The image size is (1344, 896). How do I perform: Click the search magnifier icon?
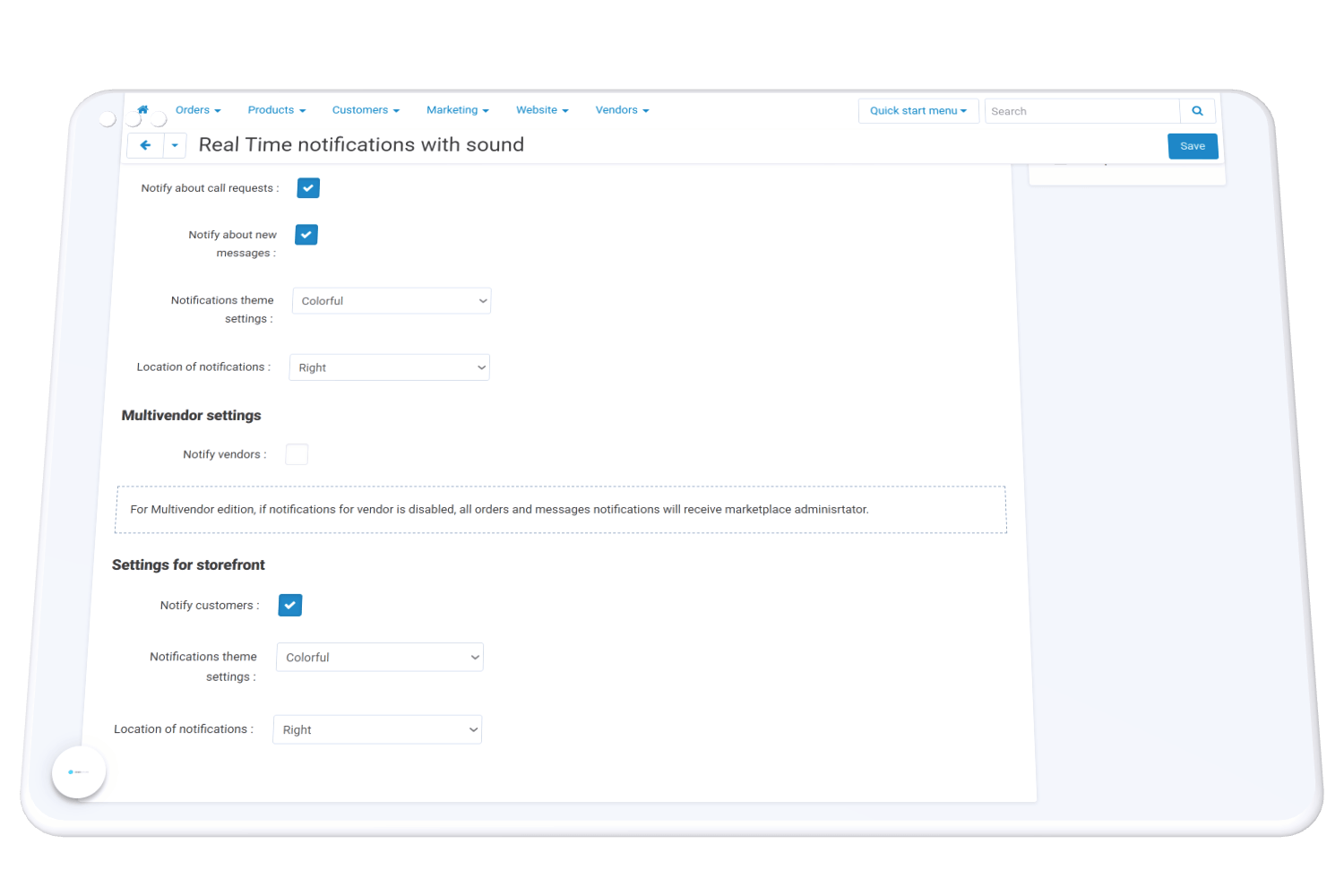(x=1197, y=111)
